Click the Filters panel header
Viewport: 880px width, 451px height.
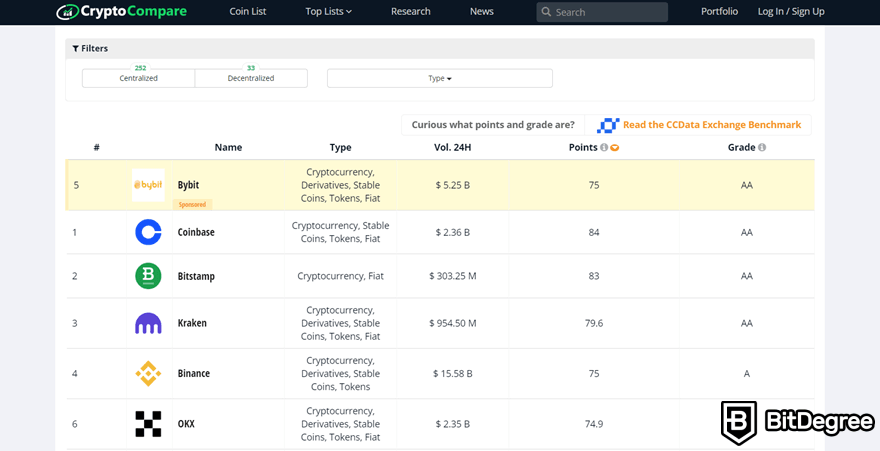(440, 49)
